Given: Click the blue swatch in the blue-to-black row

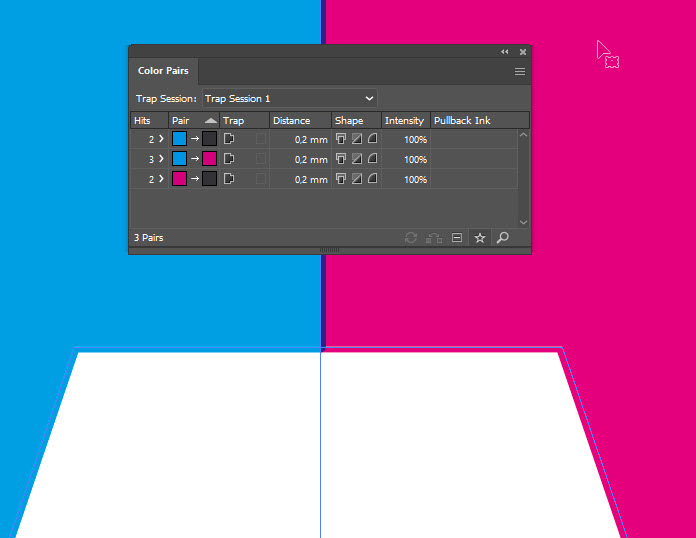Looking at the screenshot, I should coord(179,138).
